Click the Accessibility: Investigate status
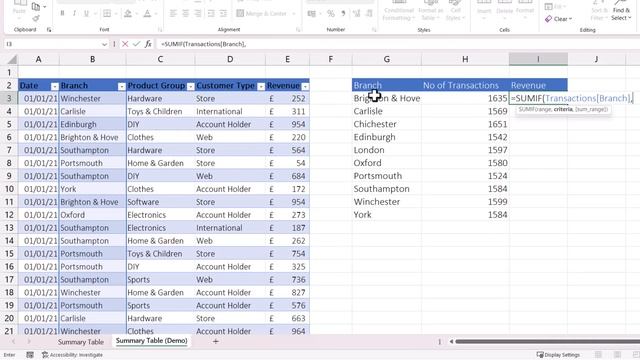 point(72,355)
